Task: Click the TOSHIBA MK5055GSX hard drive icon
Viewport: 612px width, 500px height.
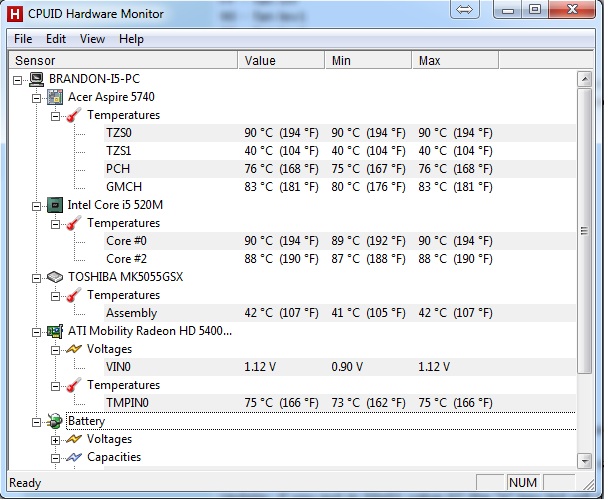Action: (x=55, y=278)
